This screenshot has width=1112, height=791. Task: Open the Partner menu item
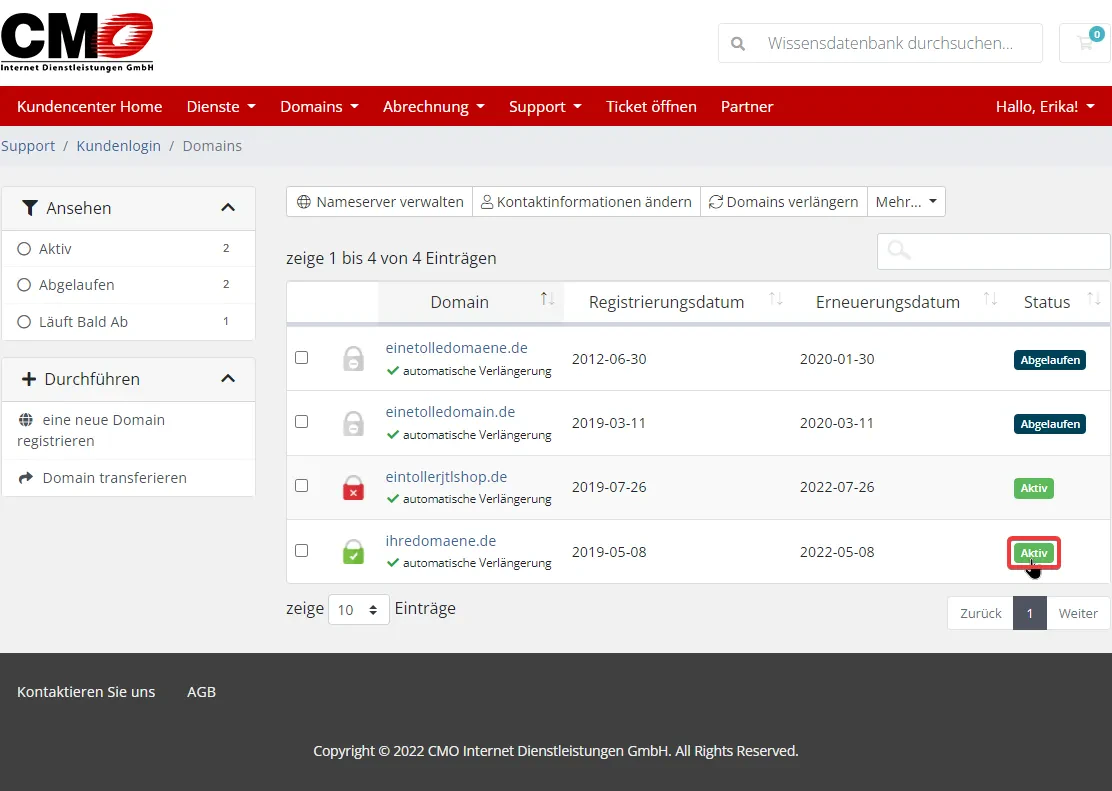point(747,106)
